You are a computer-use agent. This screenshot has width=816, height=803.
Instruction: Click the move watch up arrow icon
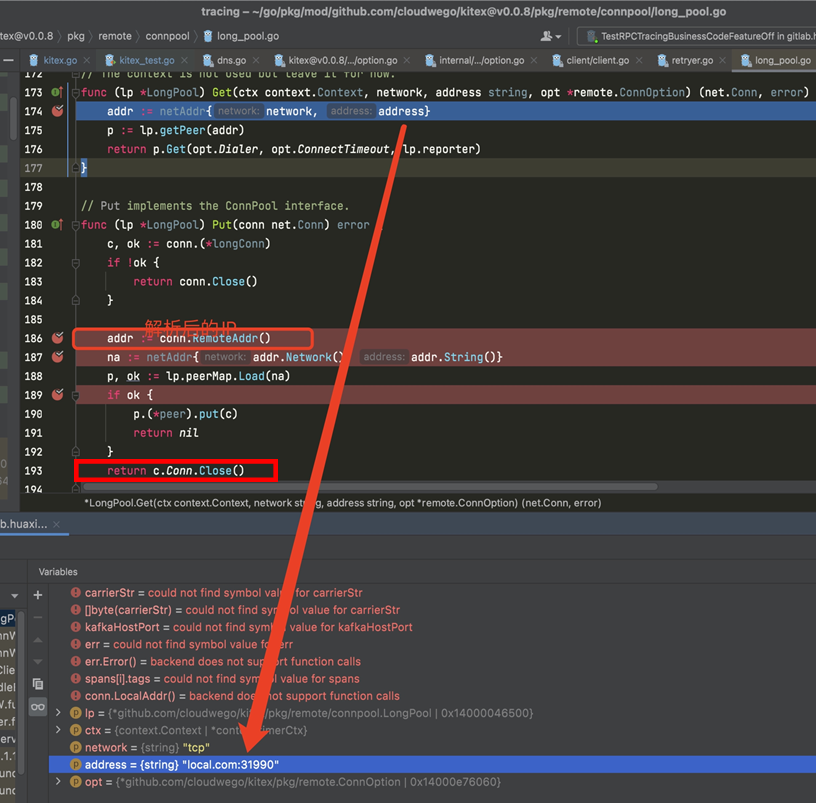tap(37, 640)
